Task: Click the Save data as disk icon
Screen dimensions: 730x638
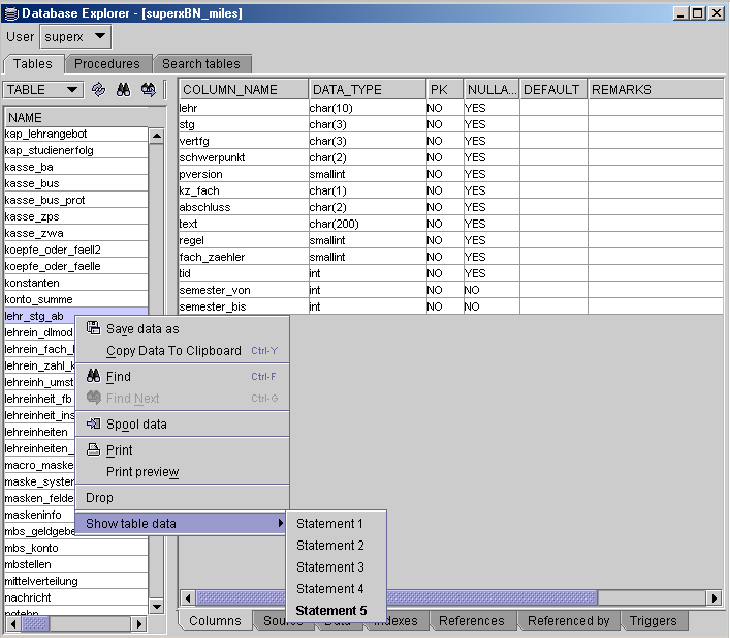Action: (x=94, y=328)
